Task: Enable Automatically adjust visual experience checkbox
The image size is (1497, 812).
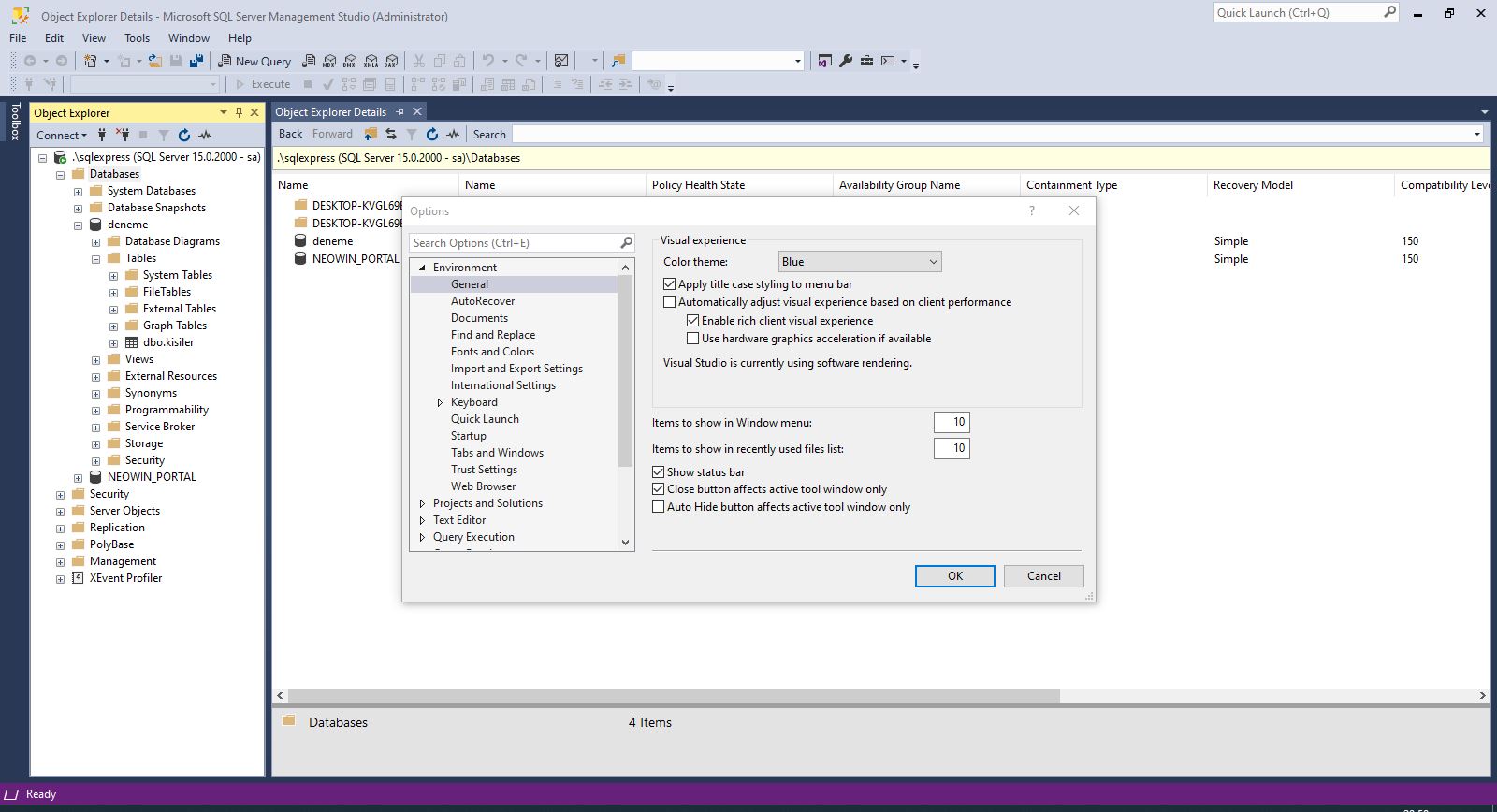Action: click(x=670, y=302)
